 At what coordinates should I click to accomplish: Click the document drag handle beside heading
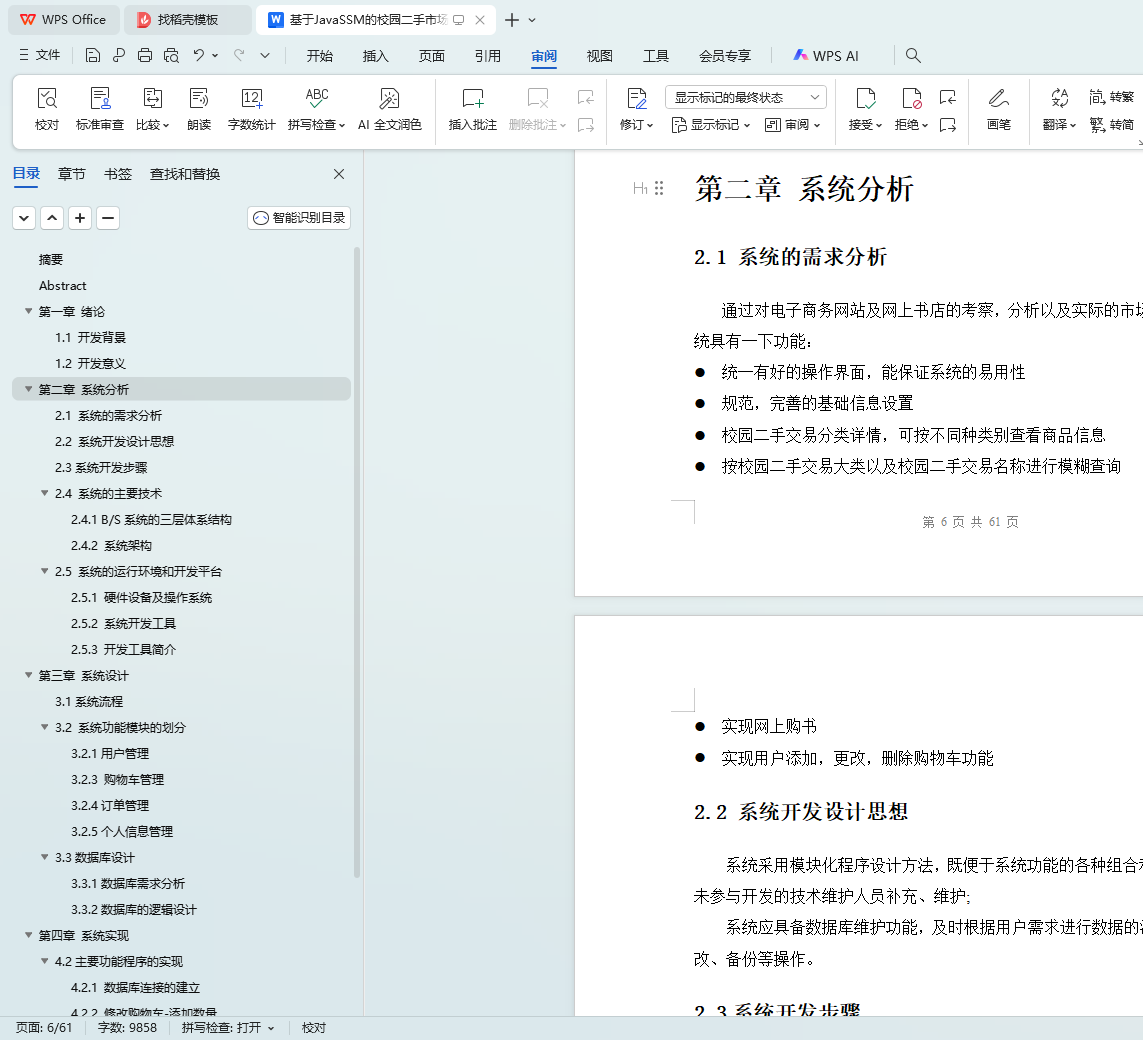tap(659, 188)
